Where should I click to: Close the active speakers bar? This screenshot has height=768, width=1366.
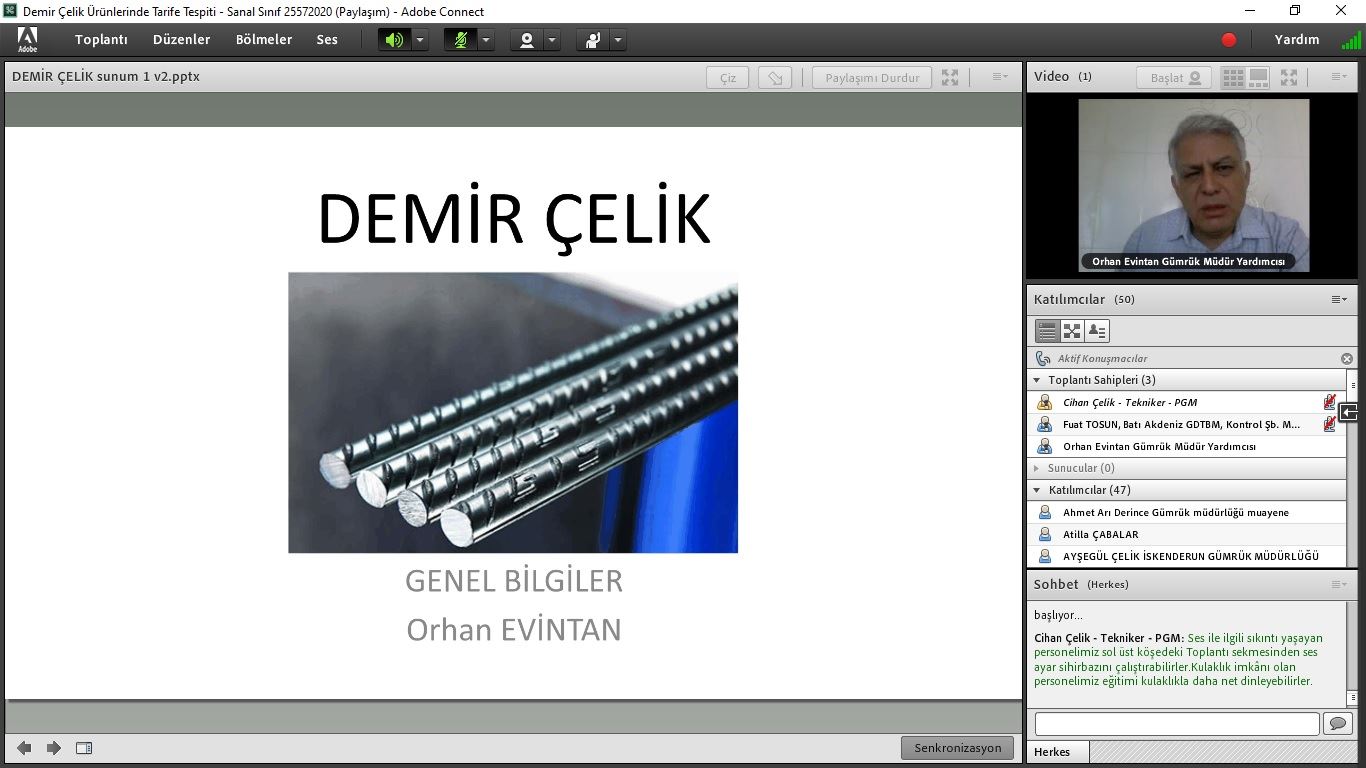[1346, 358]
